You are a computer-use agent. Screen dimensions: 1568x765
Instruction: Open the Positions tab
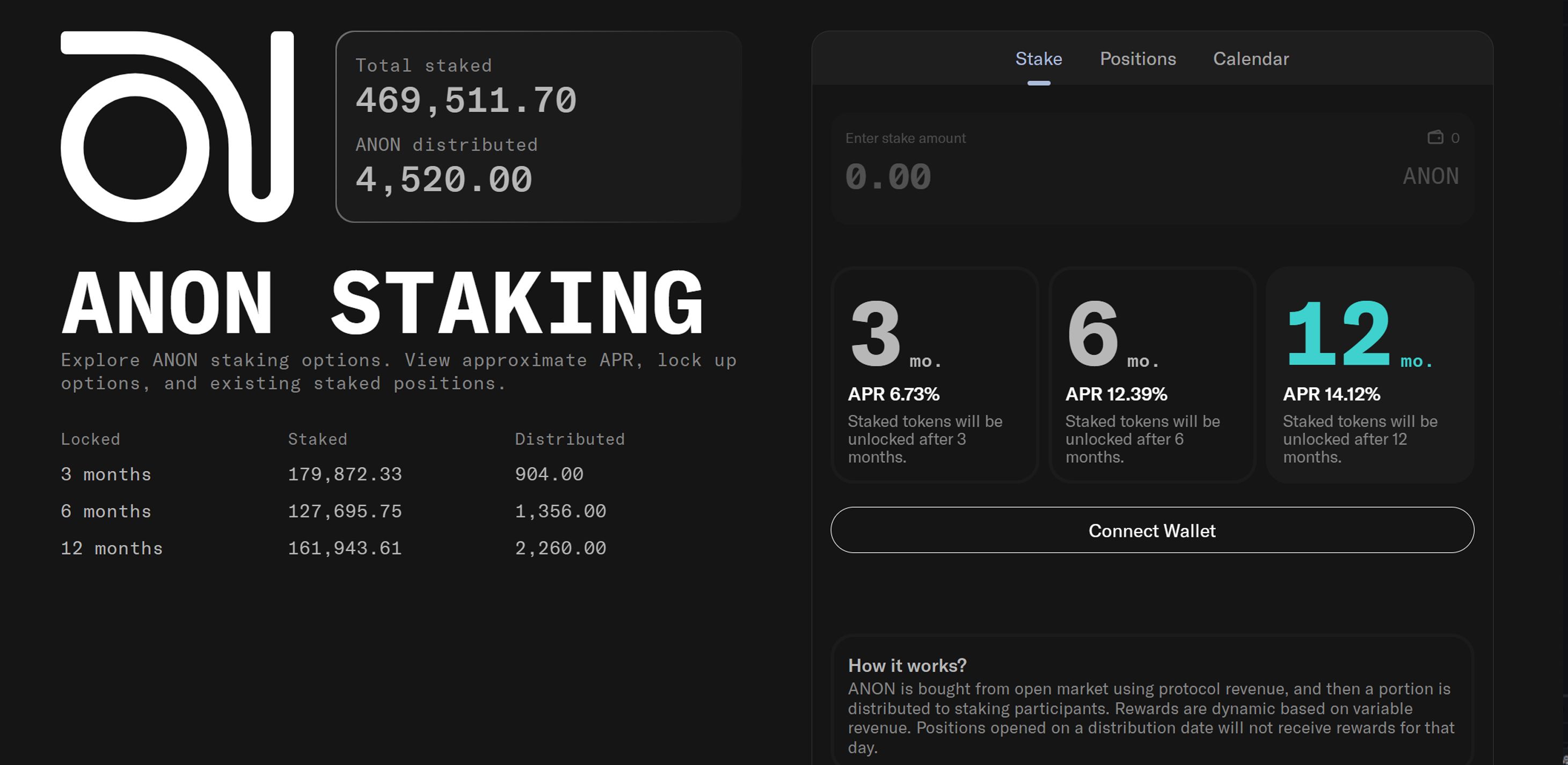coord(1137,59)
